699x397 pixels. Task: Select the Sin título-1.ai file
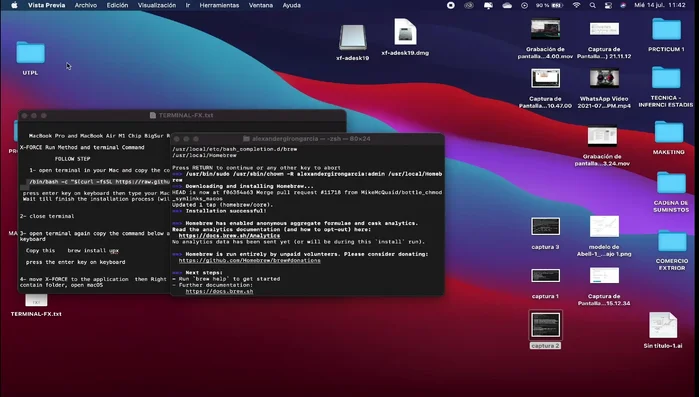coord(663,325)
